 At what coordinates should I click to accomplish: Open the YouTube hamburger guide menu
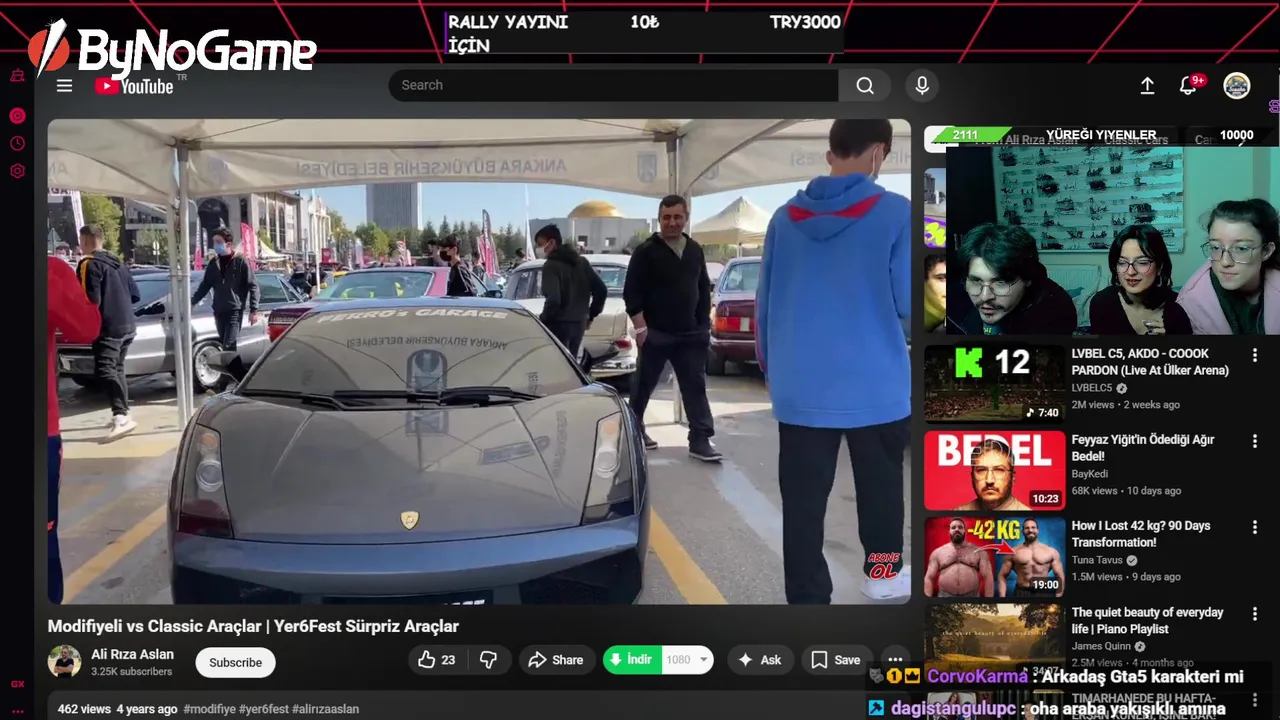click(x=64, y=86)
